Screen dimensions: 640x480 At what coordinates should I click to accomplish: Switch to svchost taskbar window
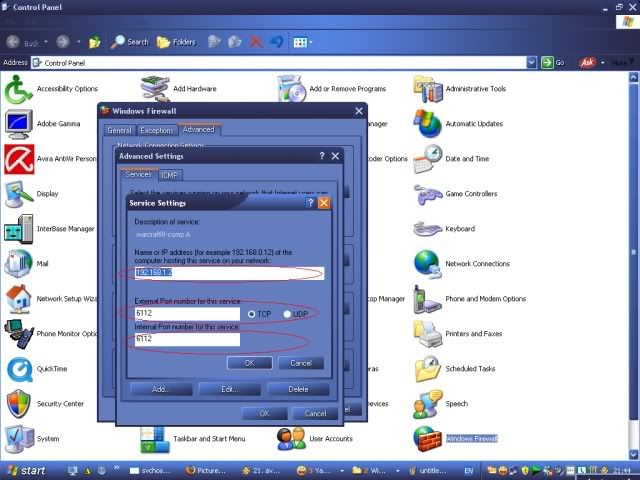point(150,471)
